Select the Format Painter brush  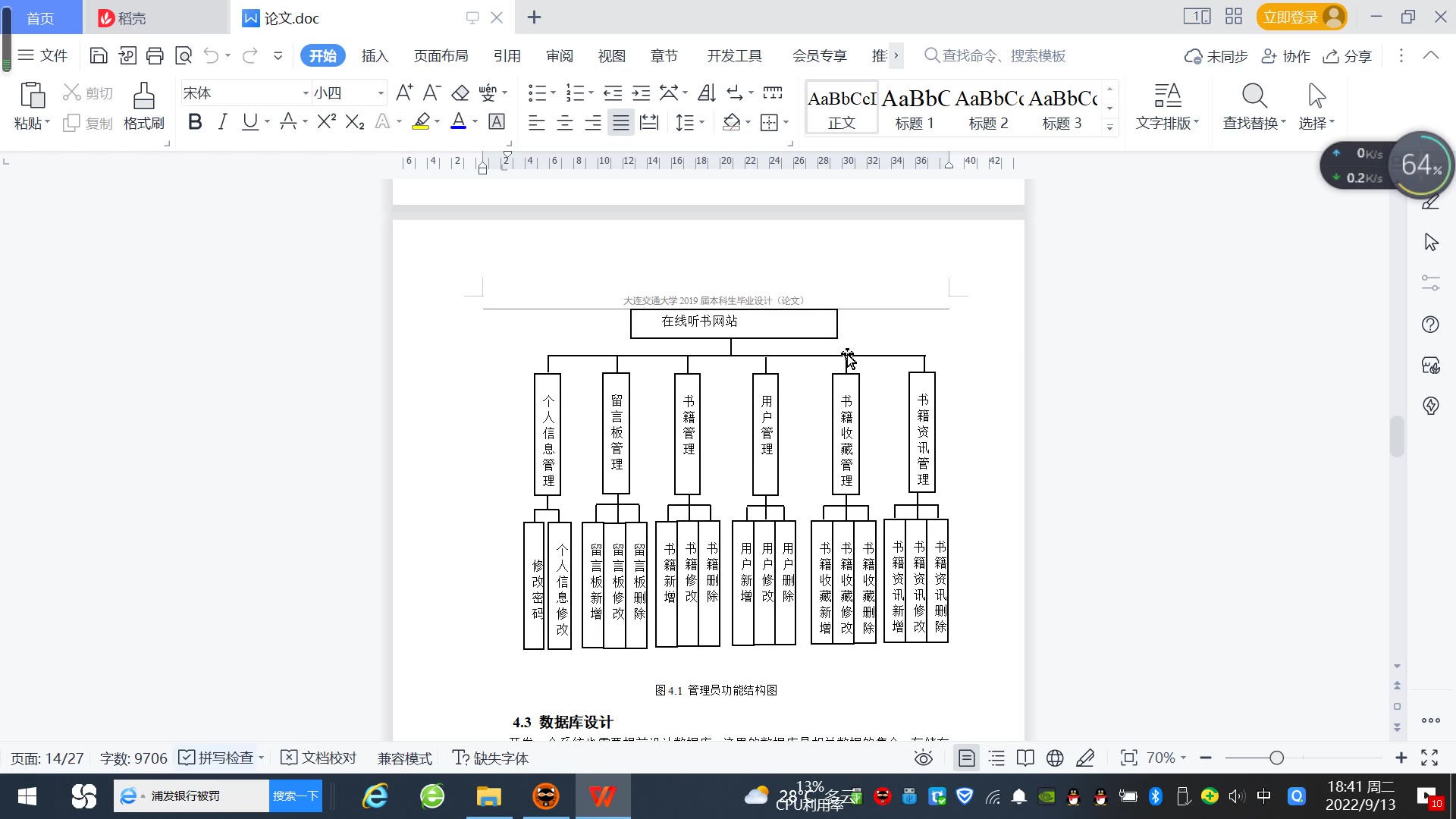pos(143,96)
